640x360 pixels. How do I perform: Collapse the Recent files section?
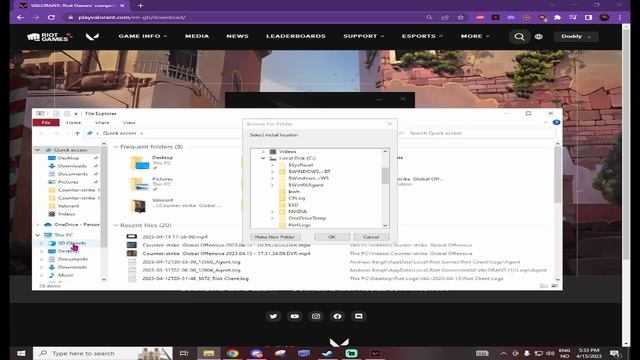pos(116,225)
